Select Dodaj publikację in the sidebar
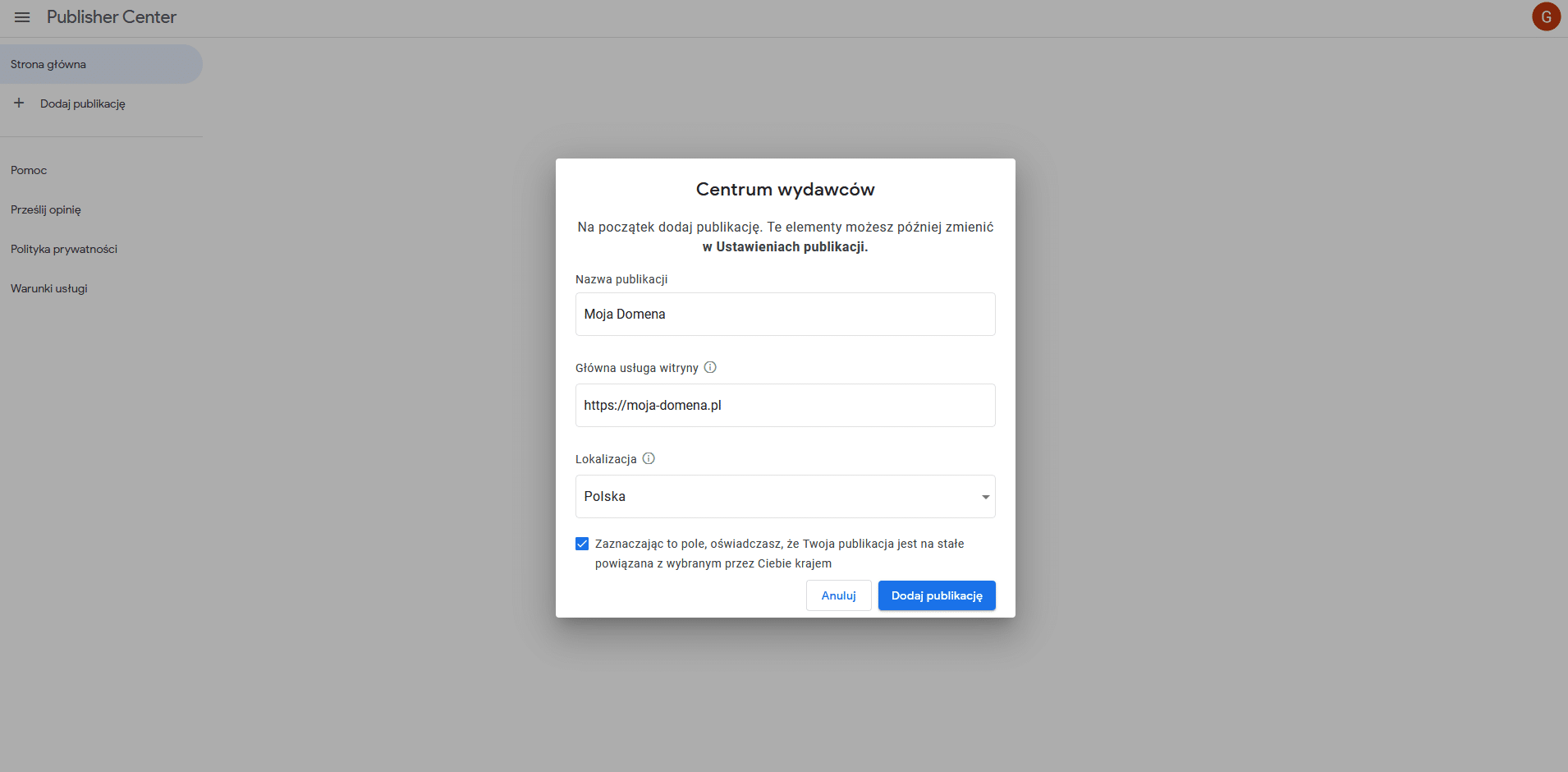This screenshot has height=772, width=1568. click(83, 103)
